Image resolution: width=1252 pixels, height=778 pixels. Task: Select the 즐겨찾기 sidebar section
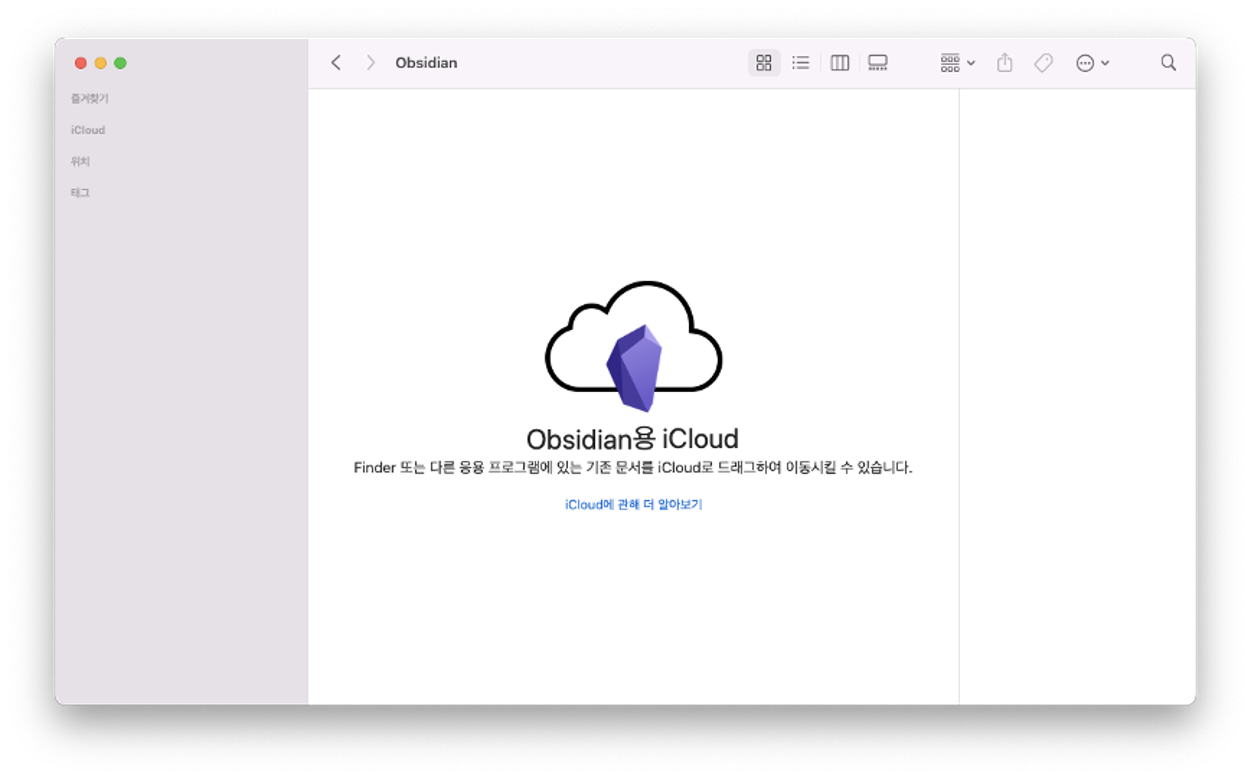(x=89, y=99)
